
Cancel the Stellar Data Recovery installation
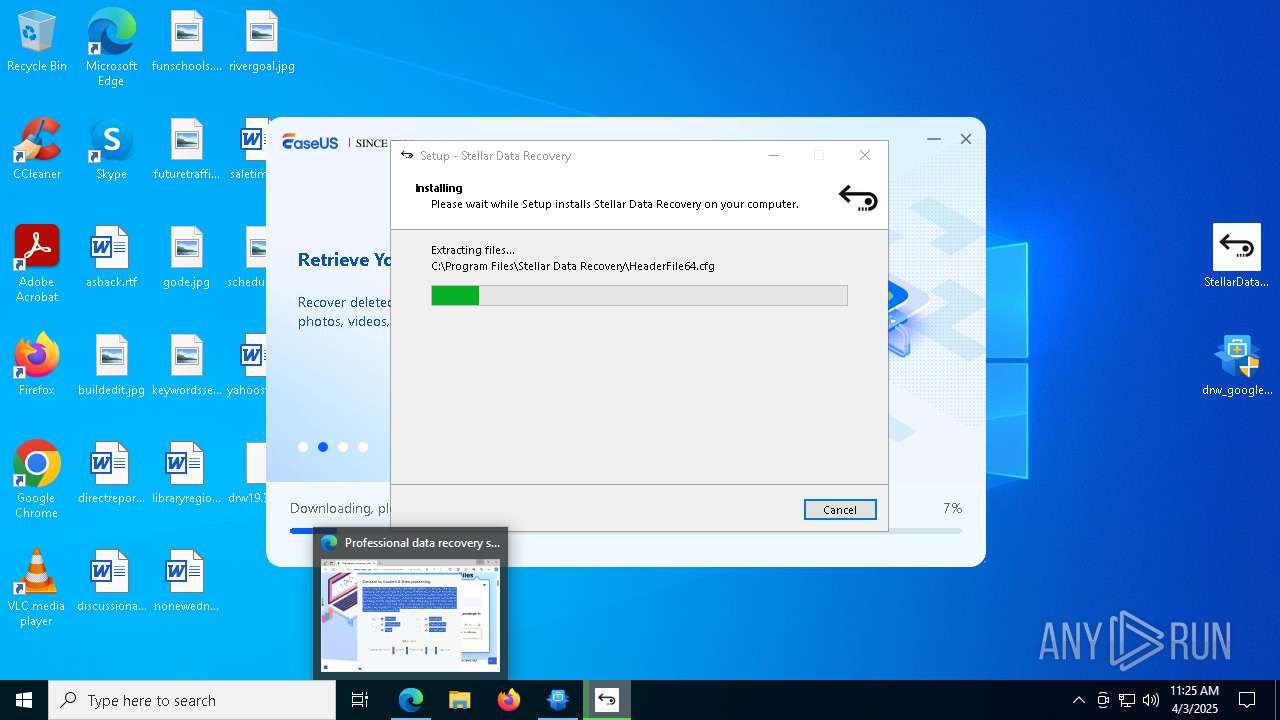840,510
